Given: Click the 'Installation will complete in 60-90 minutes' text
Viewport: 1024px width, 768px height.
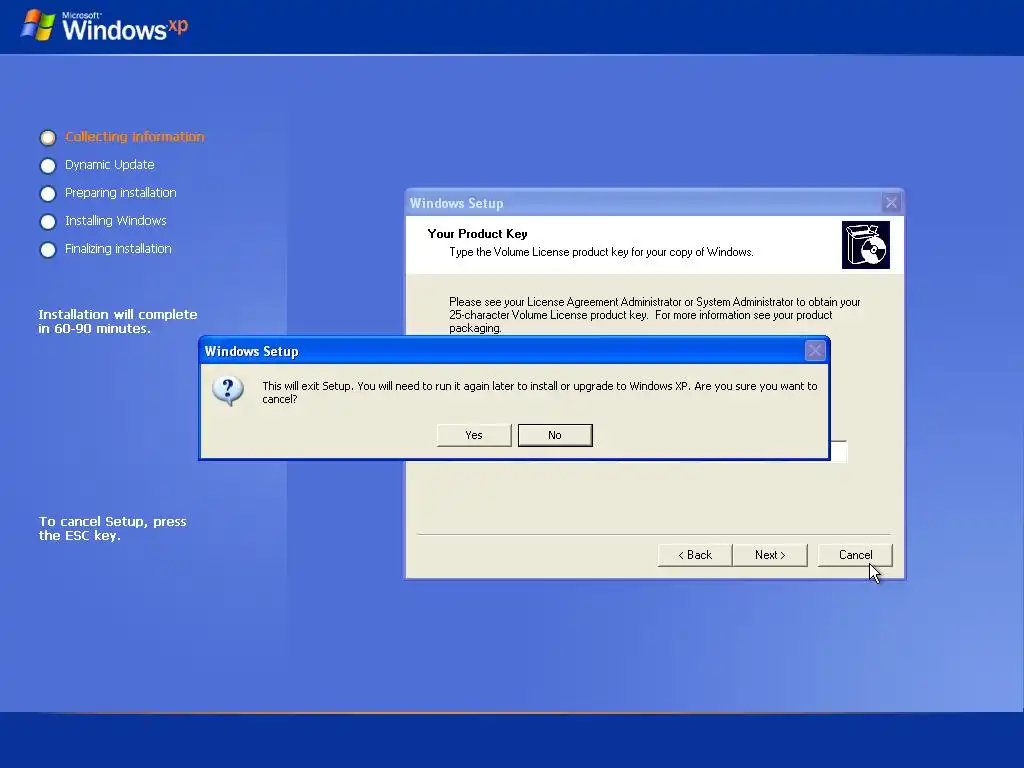Looking at the screenshot, I should 118,321.
